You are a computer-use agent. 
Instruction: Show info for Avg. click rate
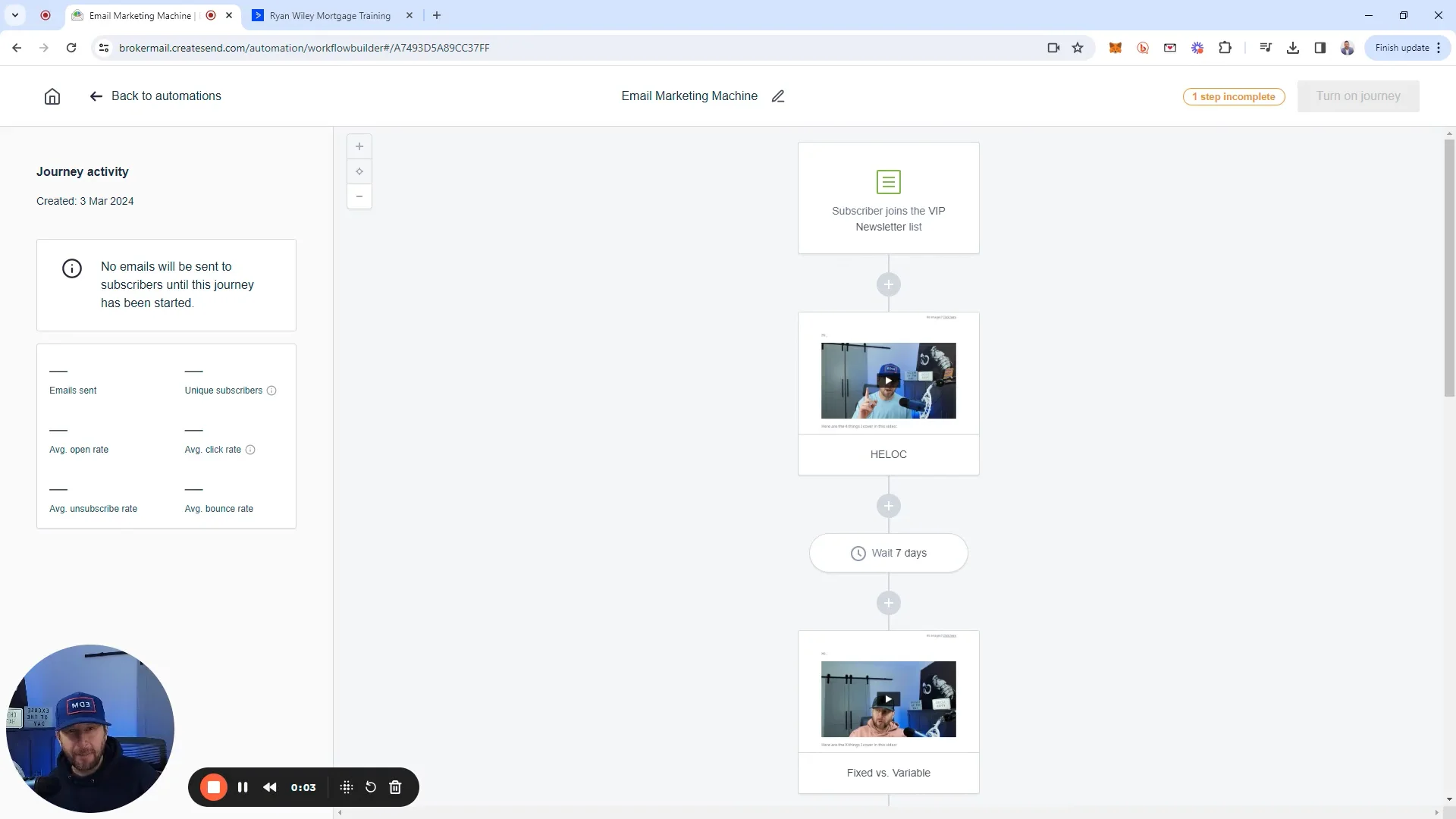[x=250, y=450]
